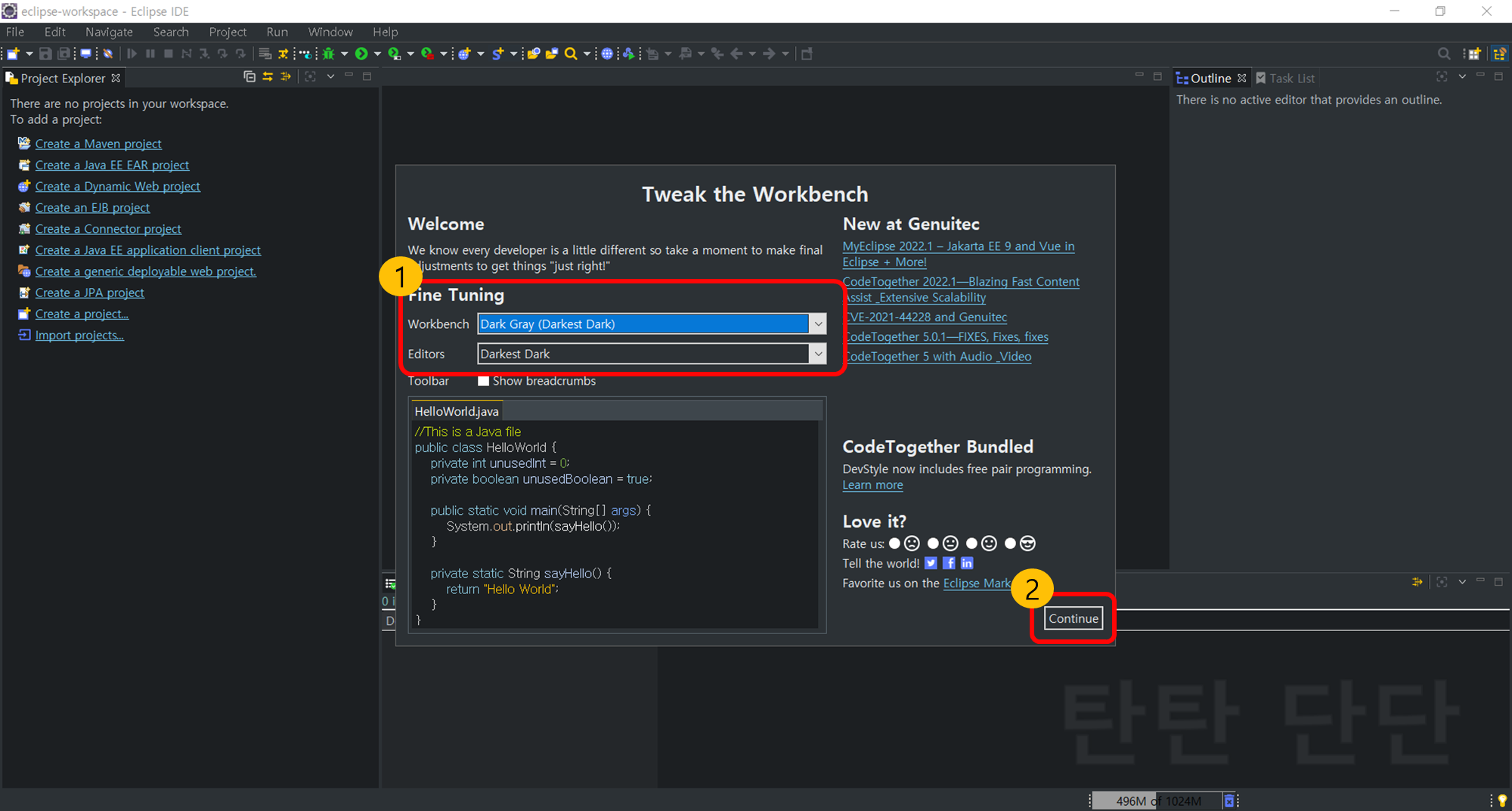The height and width of the screenshot is (811, 1512).
Task: Click the Save All toolbar icon
Action: [x=64, y=54]
